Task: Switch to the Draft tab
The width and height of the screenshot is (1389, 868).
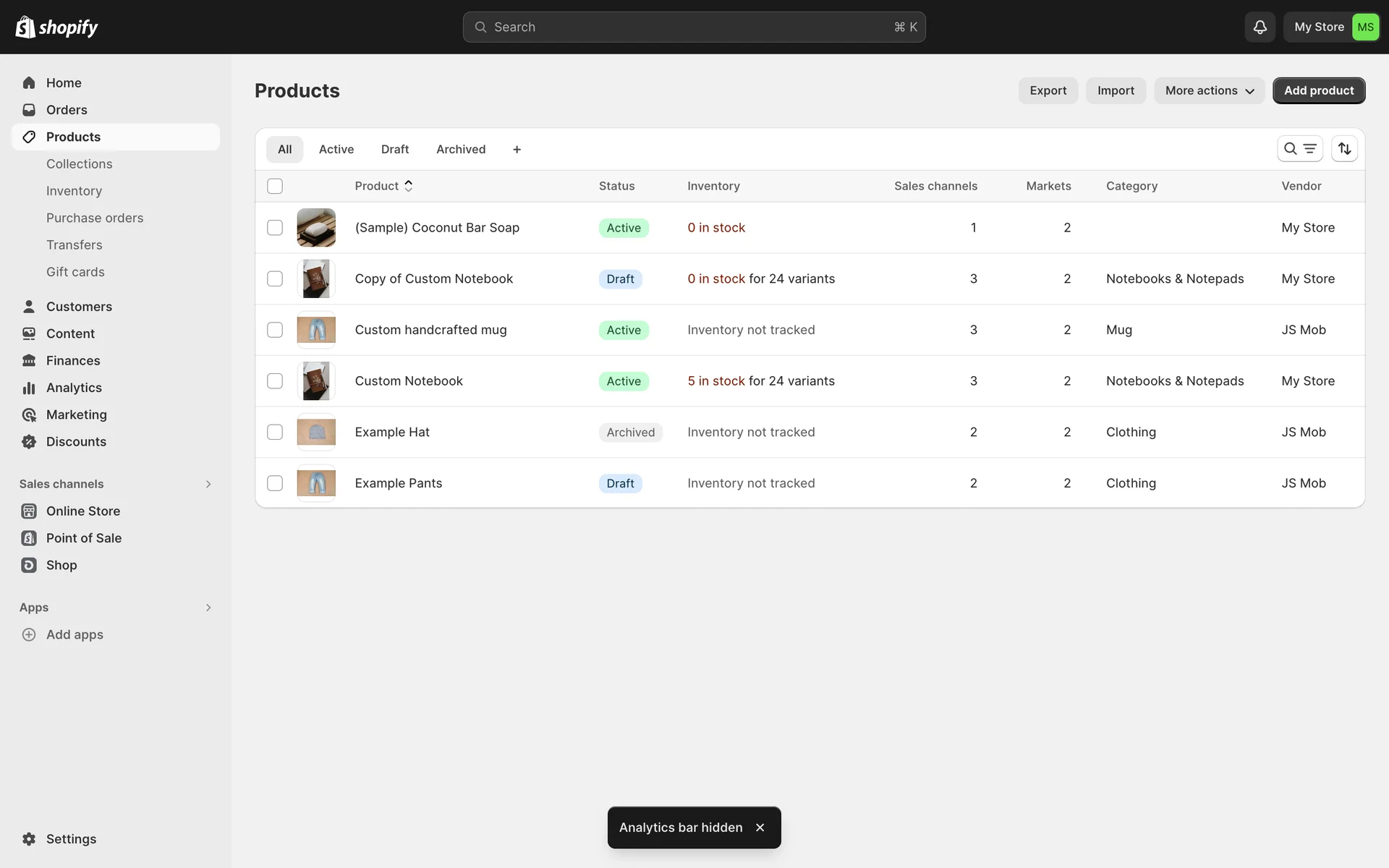Action: point(395,150)
